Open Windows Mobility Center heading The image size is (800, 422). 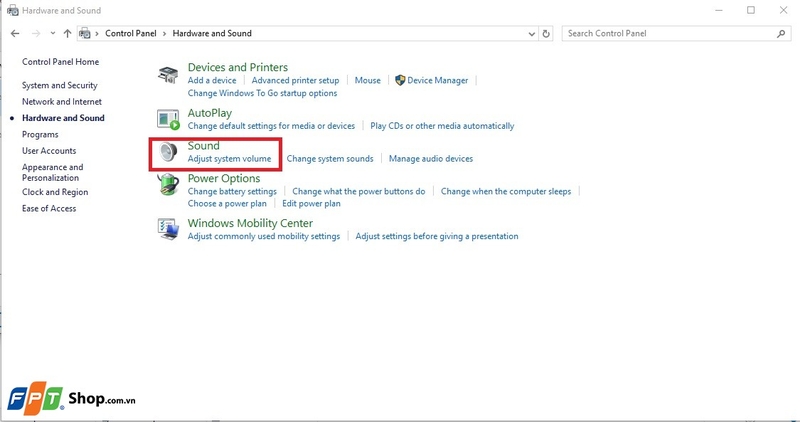pos(250,223)
